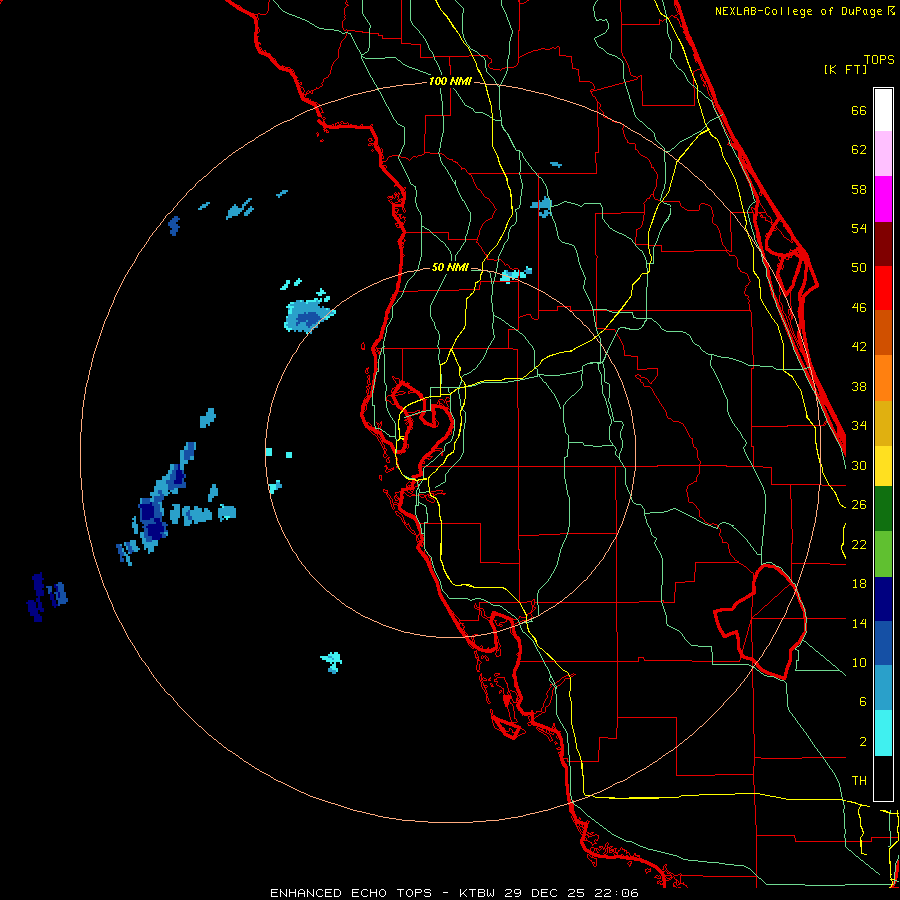The image size is (900, 900).
Task: Select the 2 legend value
Action: click(862, 742)
